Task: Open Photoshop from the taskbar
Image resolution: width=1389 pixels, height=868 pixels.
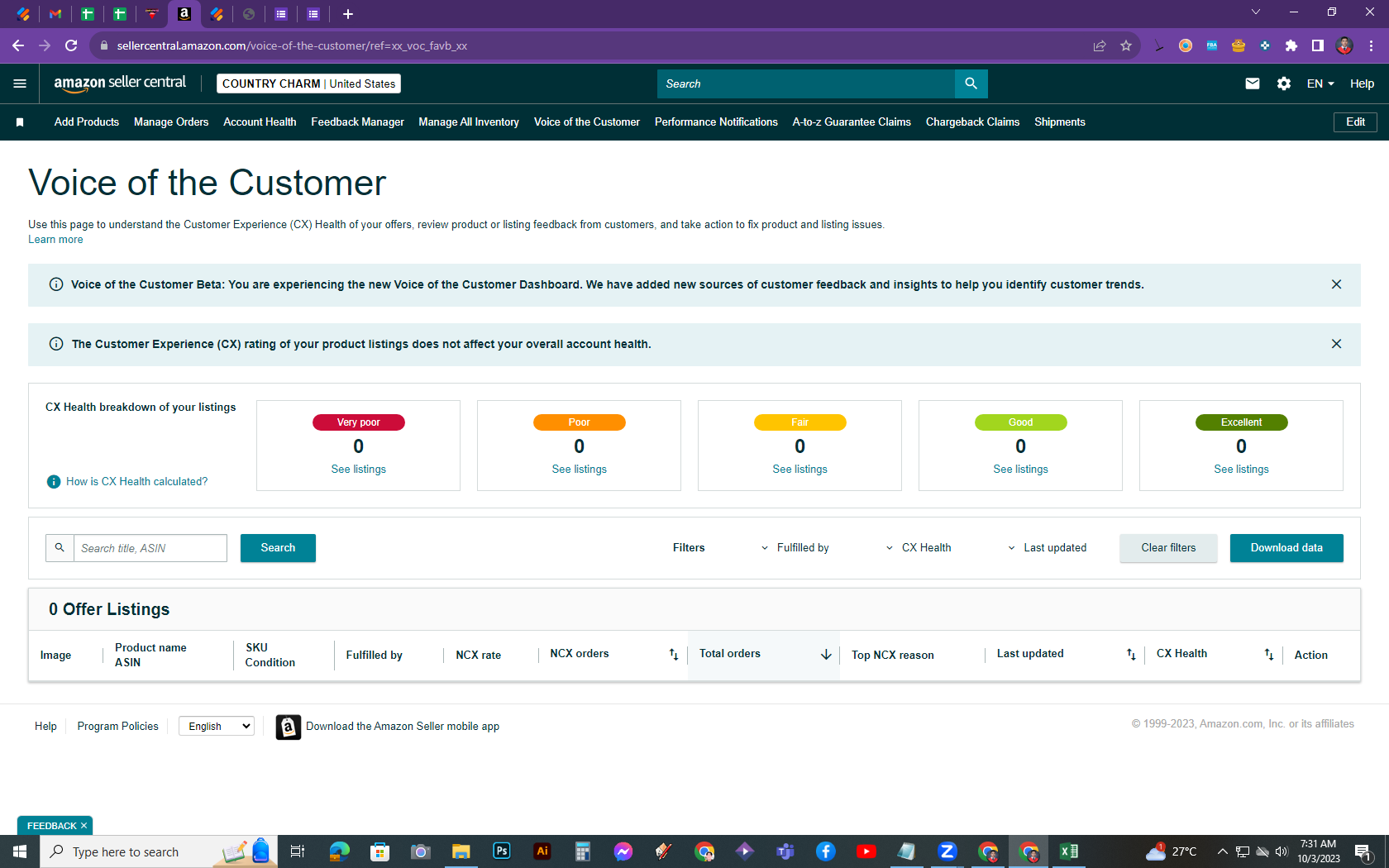Action: [502, 851]
